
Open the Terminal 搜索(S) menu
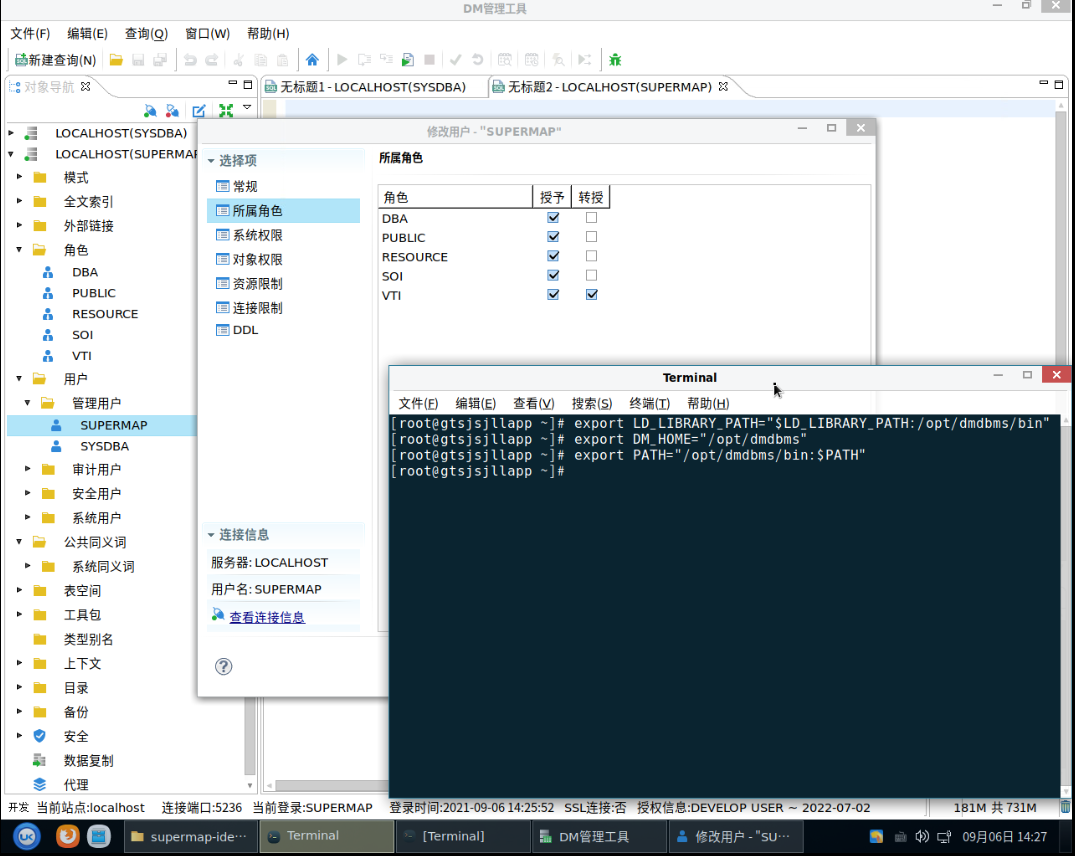[x=592, y=403]
